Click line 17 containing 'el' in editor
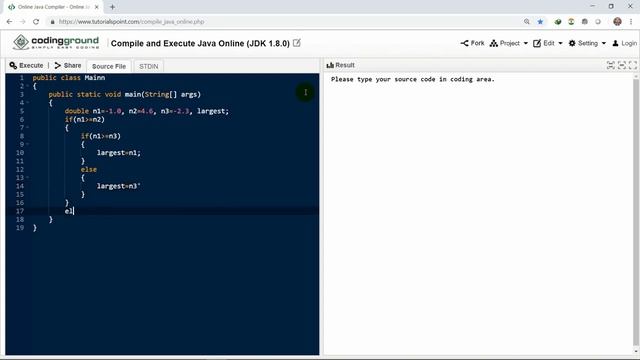This screenshot has height=360, width=640. point(162,211)
